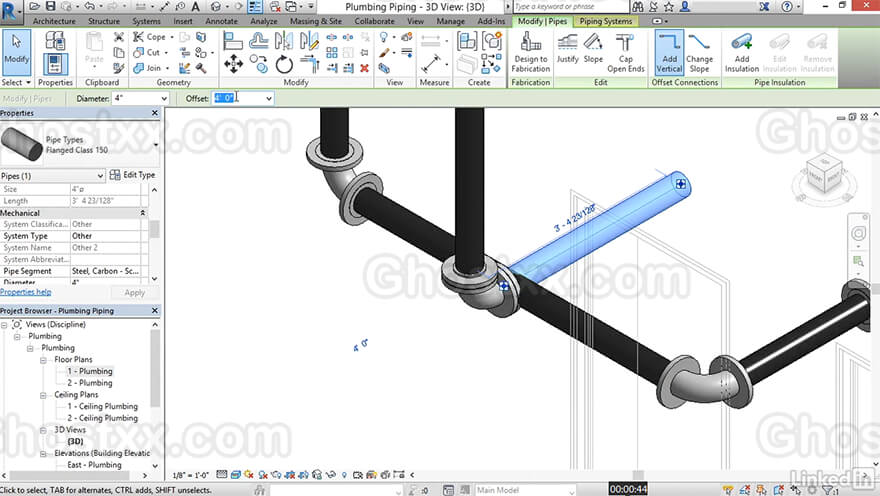880x496 pixels.
Task: Collapse the Mechanical properties group
Action: click(143, 213)
